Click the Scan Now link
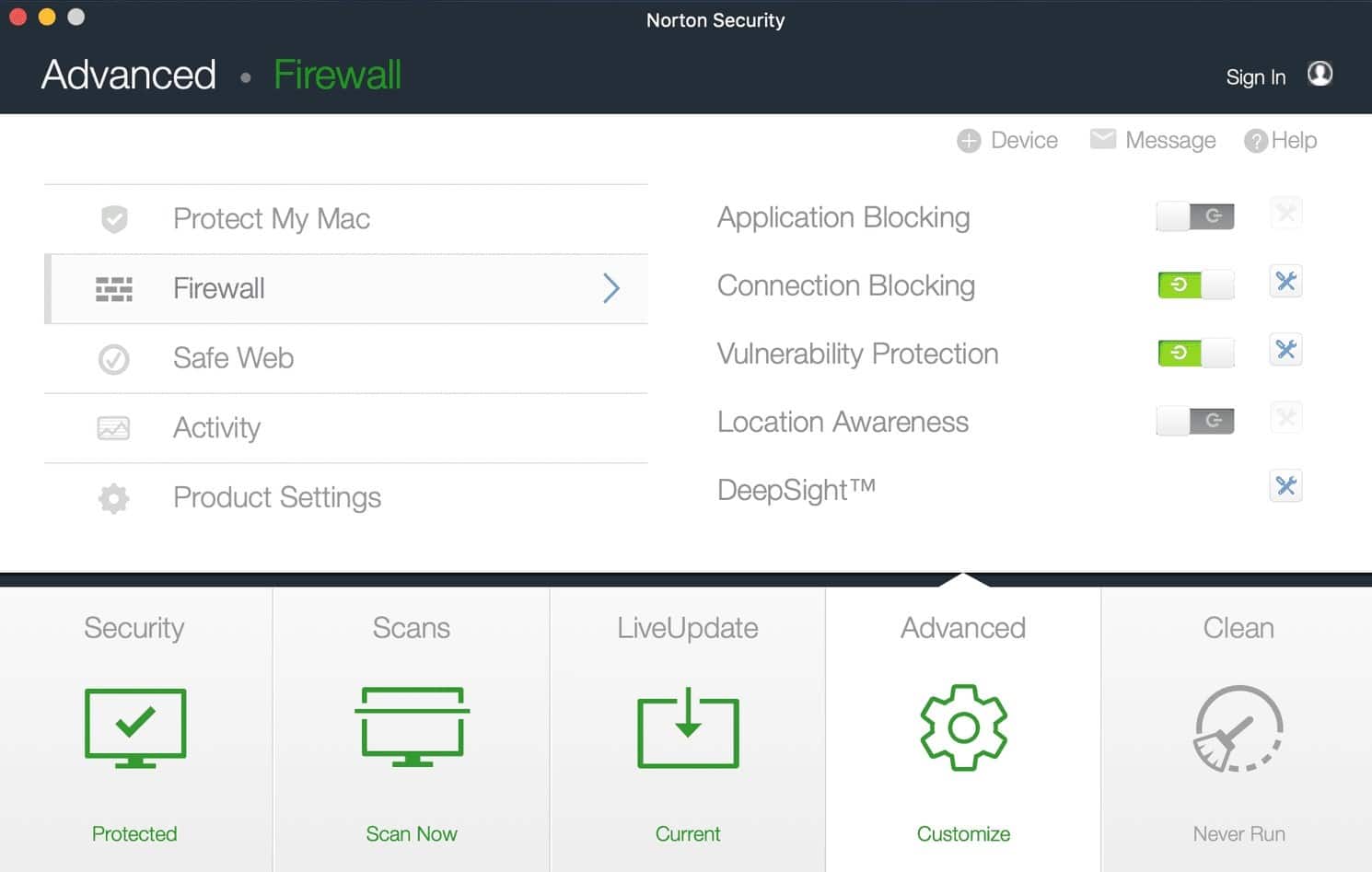The width and height of the screenshot is (1372, 872). pos(412,834)
